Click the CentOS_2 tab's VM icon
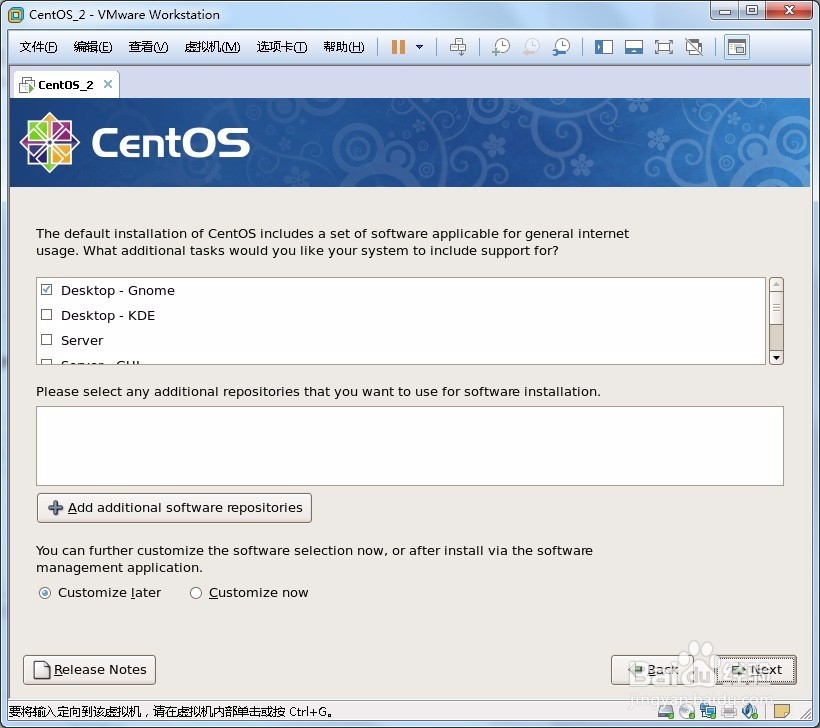Image resolution: width=820 pixels, height=728 pixels. tap(27, 85)
